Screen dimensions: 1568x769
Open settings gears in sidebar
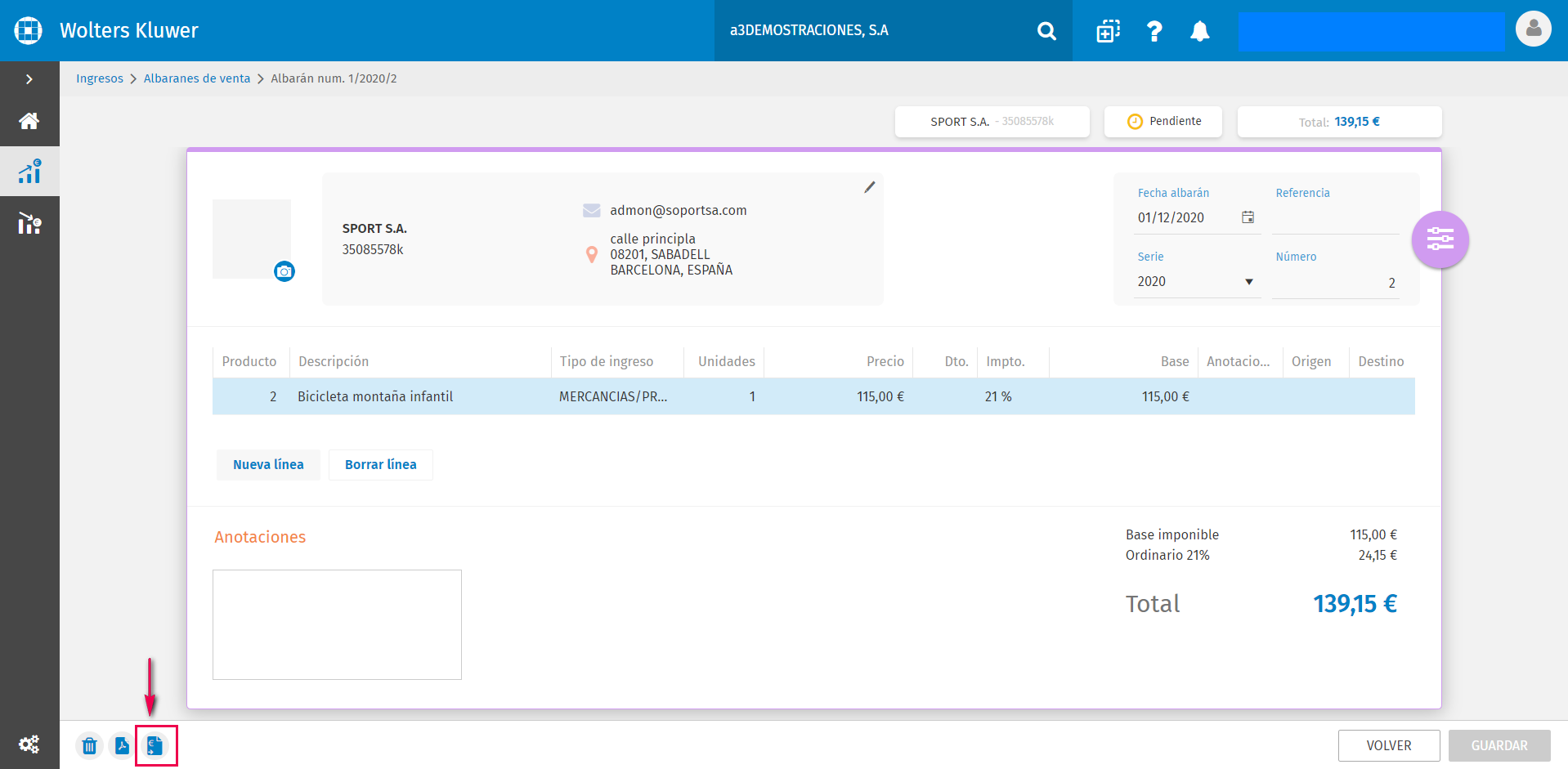pos(29,744)
